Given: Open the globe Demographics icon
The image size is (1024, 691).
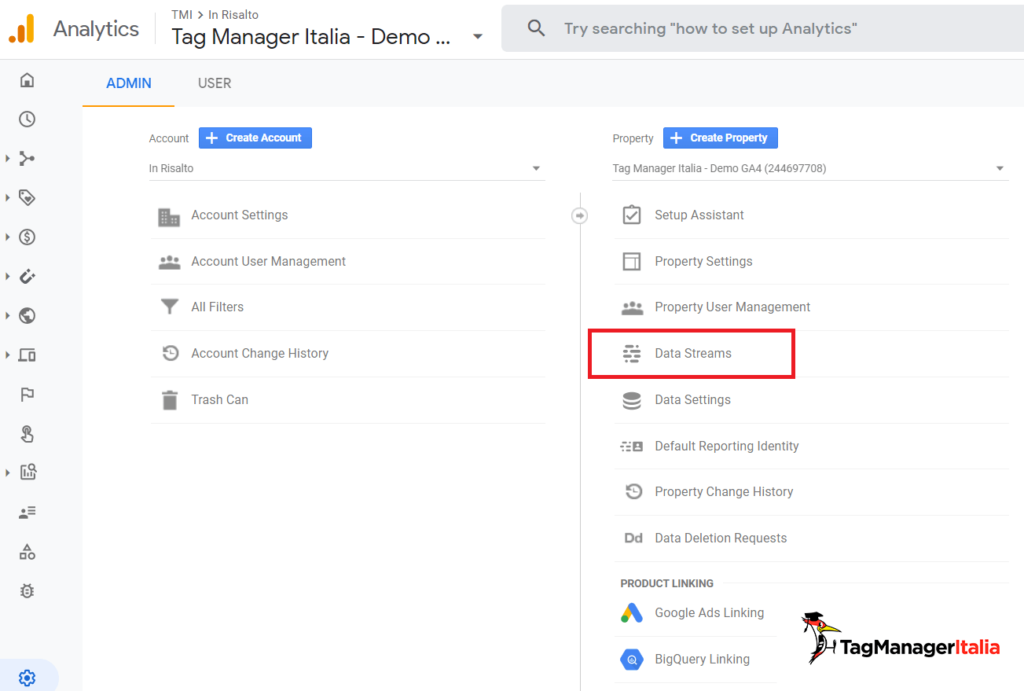Looking at the screenshot, I should point(27,315).
